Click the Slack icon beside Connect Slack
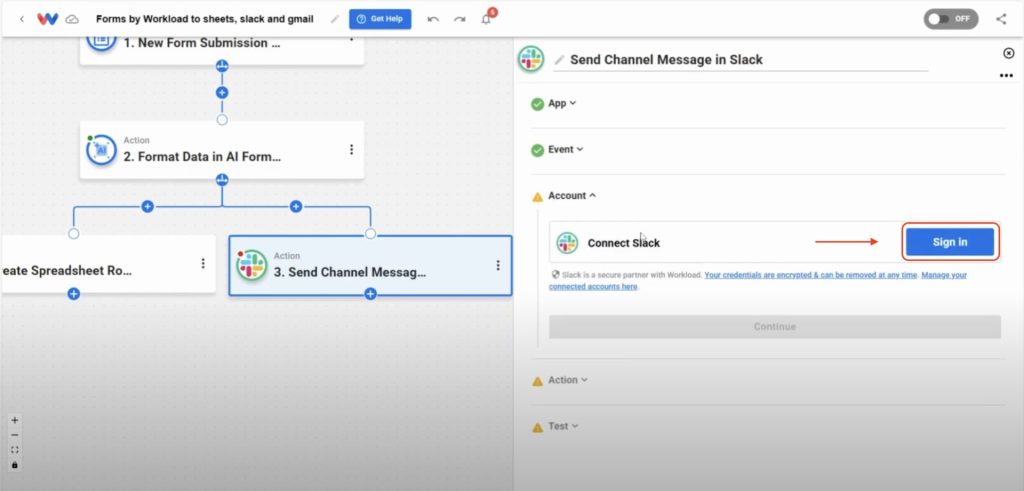1024x491 pixels. point(567,243)
